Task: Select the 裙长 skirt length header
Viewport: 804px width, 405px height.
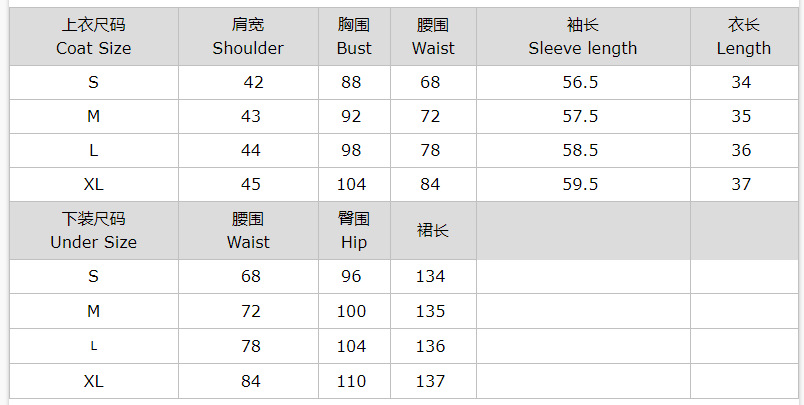Action: click(x=432, y=230)
